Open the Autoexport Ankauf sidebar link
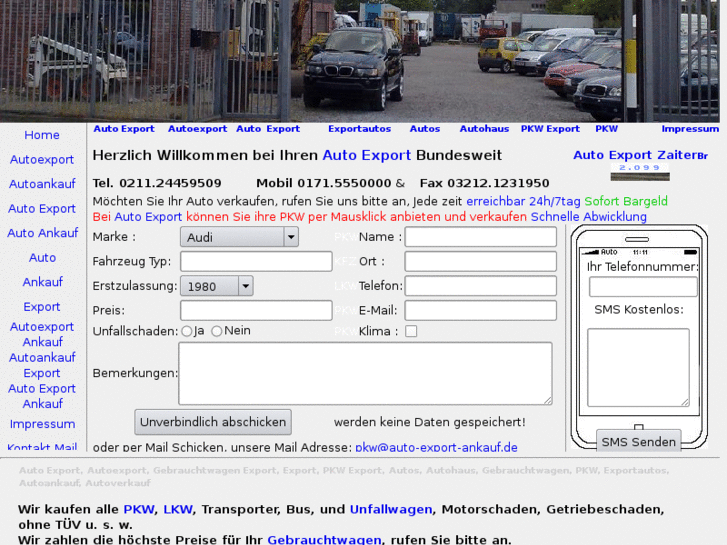The image size is (727, 545). tap(42, 334)
